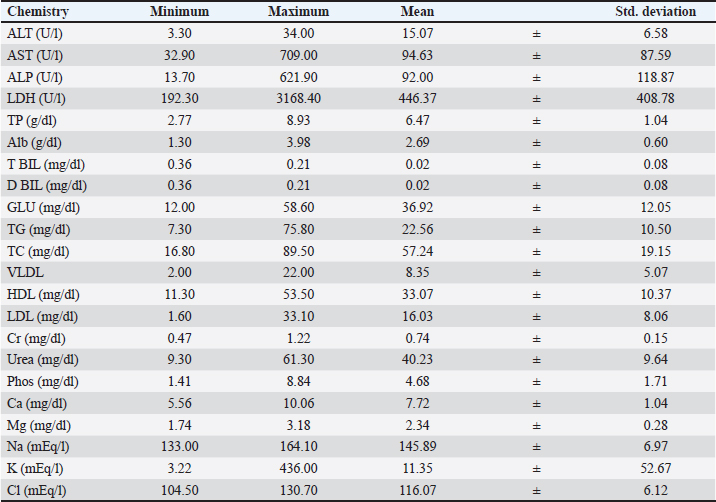Image resolution: width=716 pixels, height=502 pixels.
Task: Select the Phos (mg/dl) row label
Action: point(44,382)
